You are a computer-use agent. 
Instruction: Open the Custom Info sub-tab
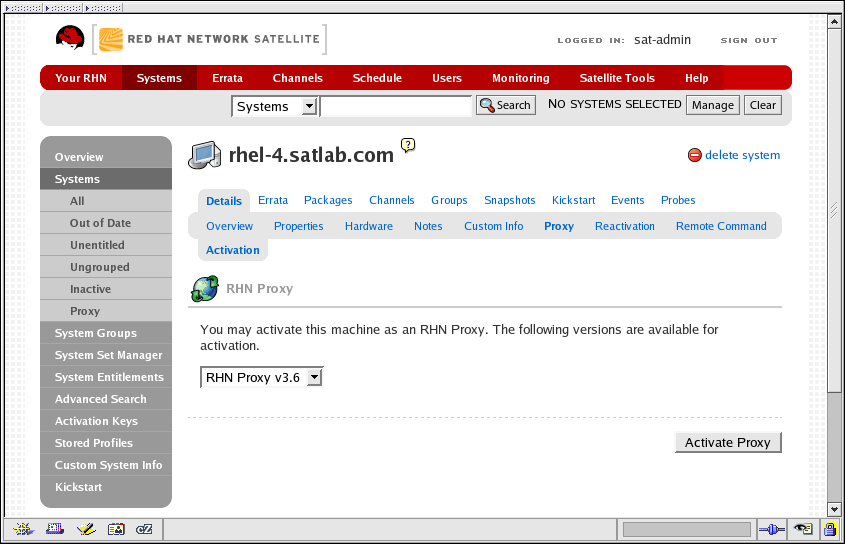click(494, 226)
